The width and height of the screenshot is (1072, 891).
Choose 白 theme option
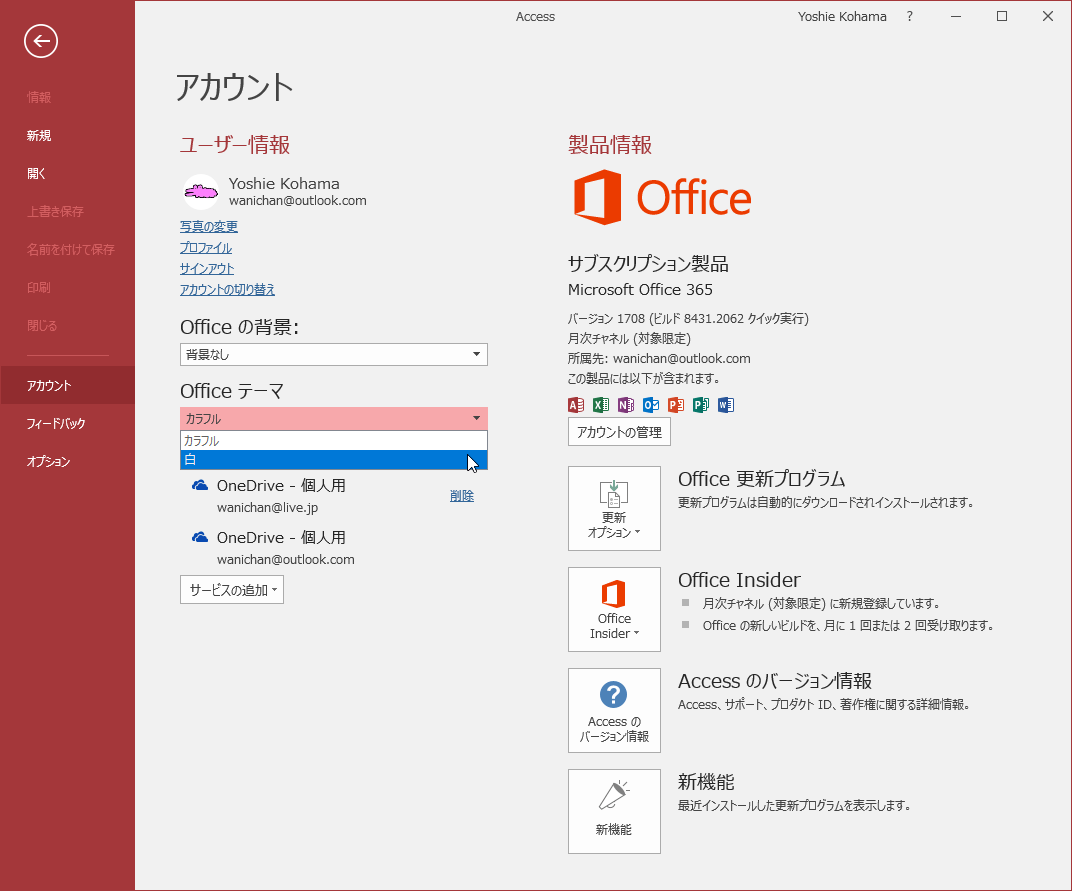click(x=334, y=460)
